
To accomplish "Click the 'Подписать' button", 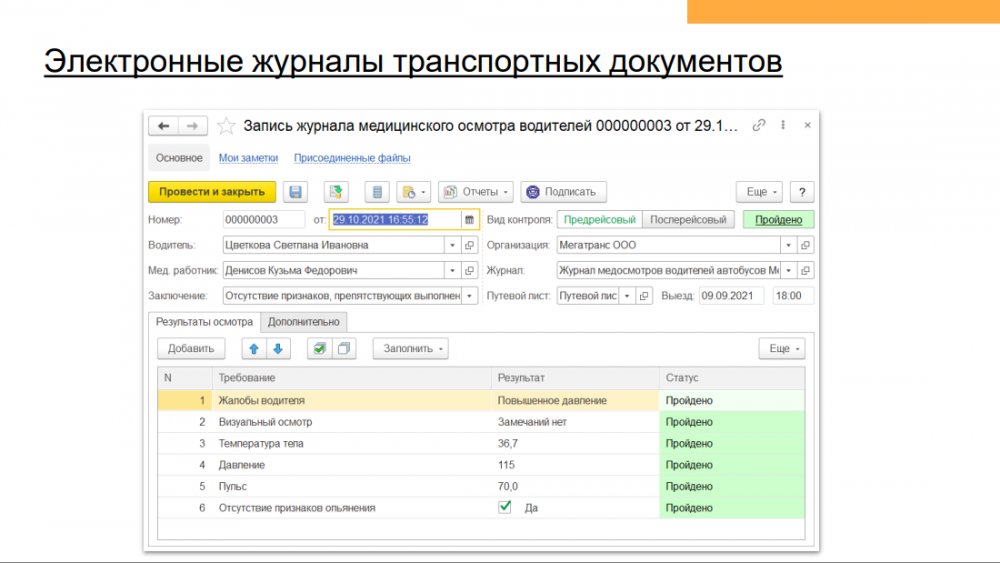I will (x=562, y=192).
